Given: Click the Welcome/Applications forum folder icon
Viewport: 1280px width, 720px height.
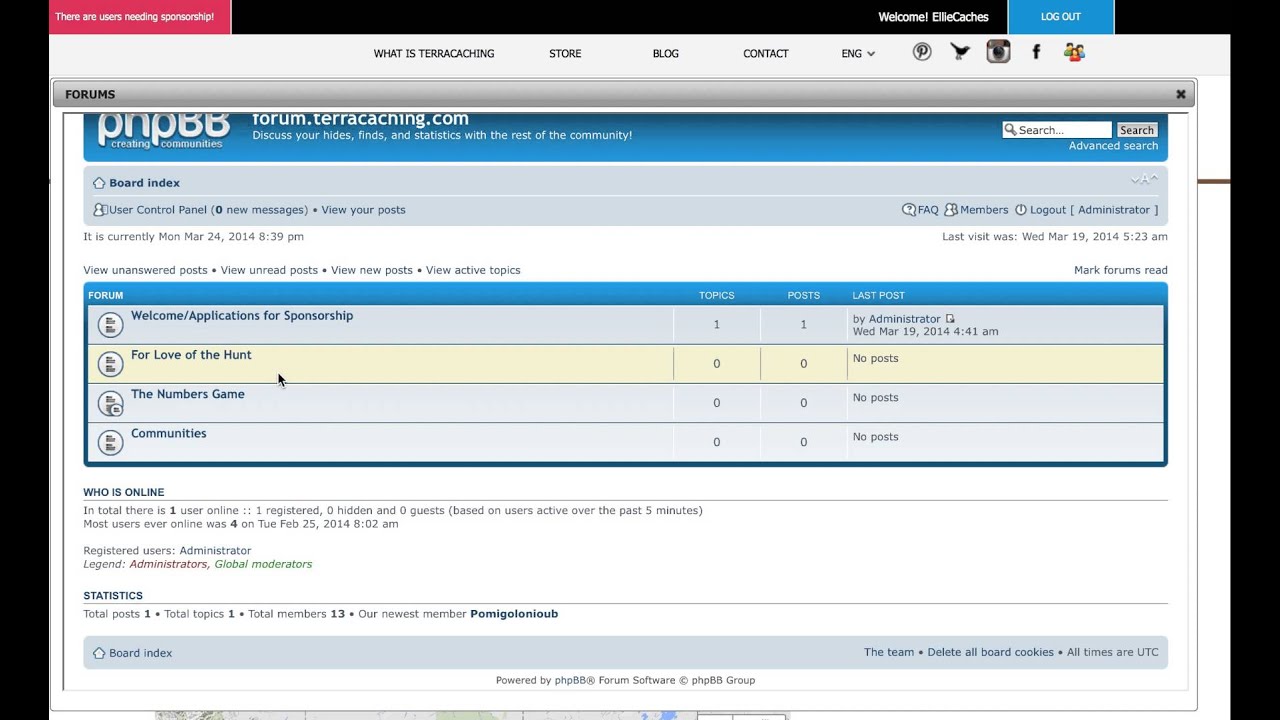Looking at the screenshot, I should 110,324.
